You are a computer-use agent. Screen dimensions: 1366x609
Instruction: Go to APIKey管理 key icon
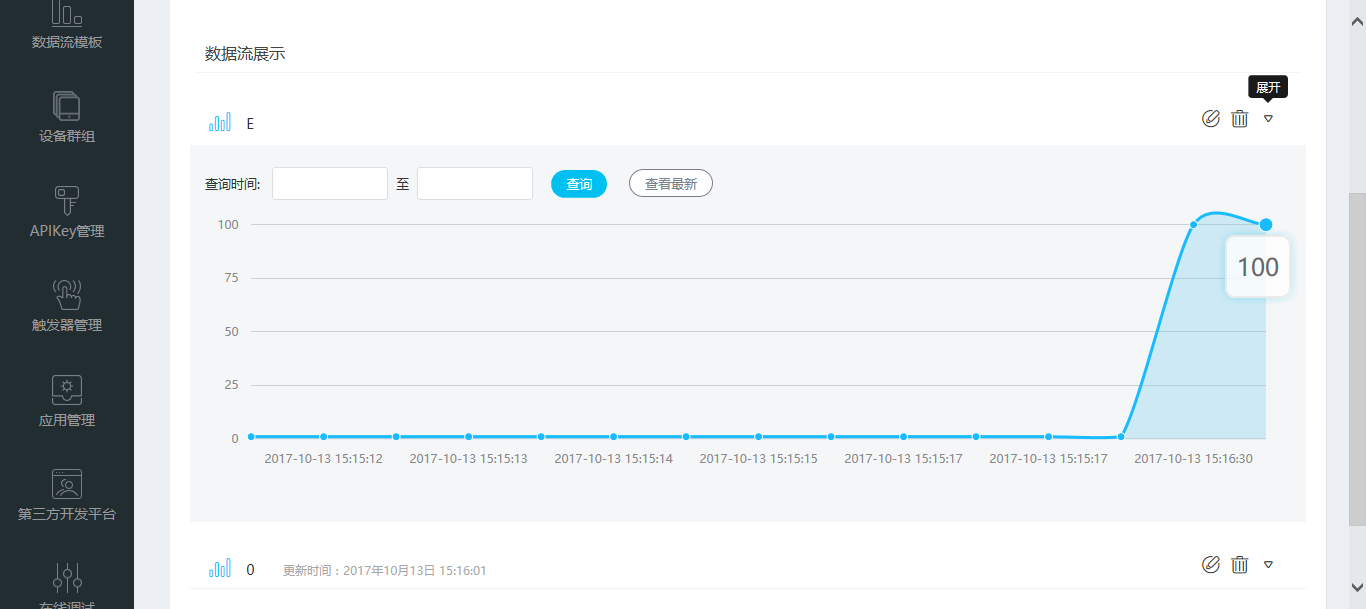click(67, 201)
